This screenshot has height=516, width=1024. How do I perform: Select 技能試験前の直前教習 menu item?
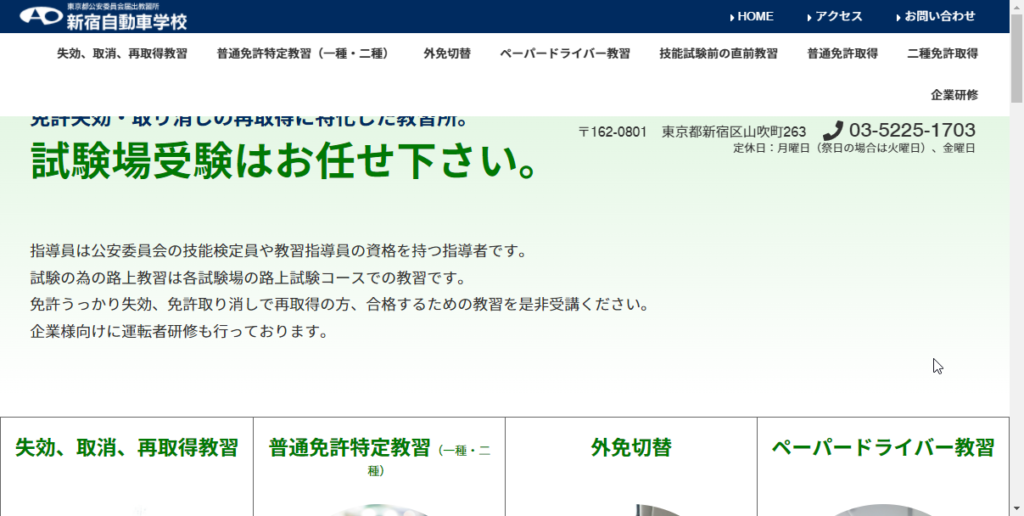[718, 54]
